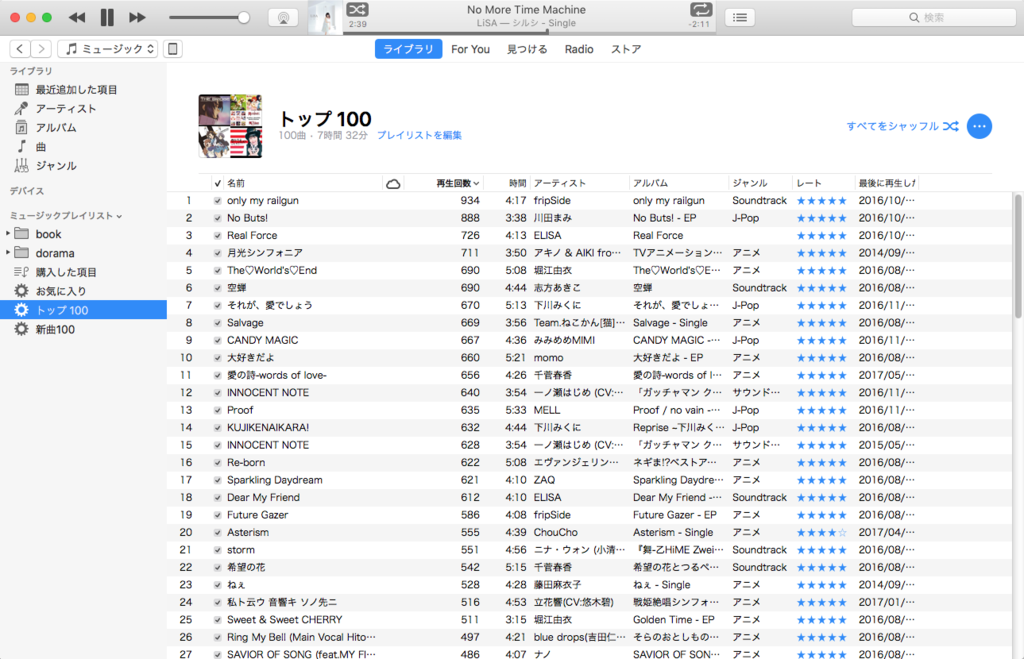This screenshot has width=1024, height=659.
Task: Sort by the レート column header
Action: (824, 183)
